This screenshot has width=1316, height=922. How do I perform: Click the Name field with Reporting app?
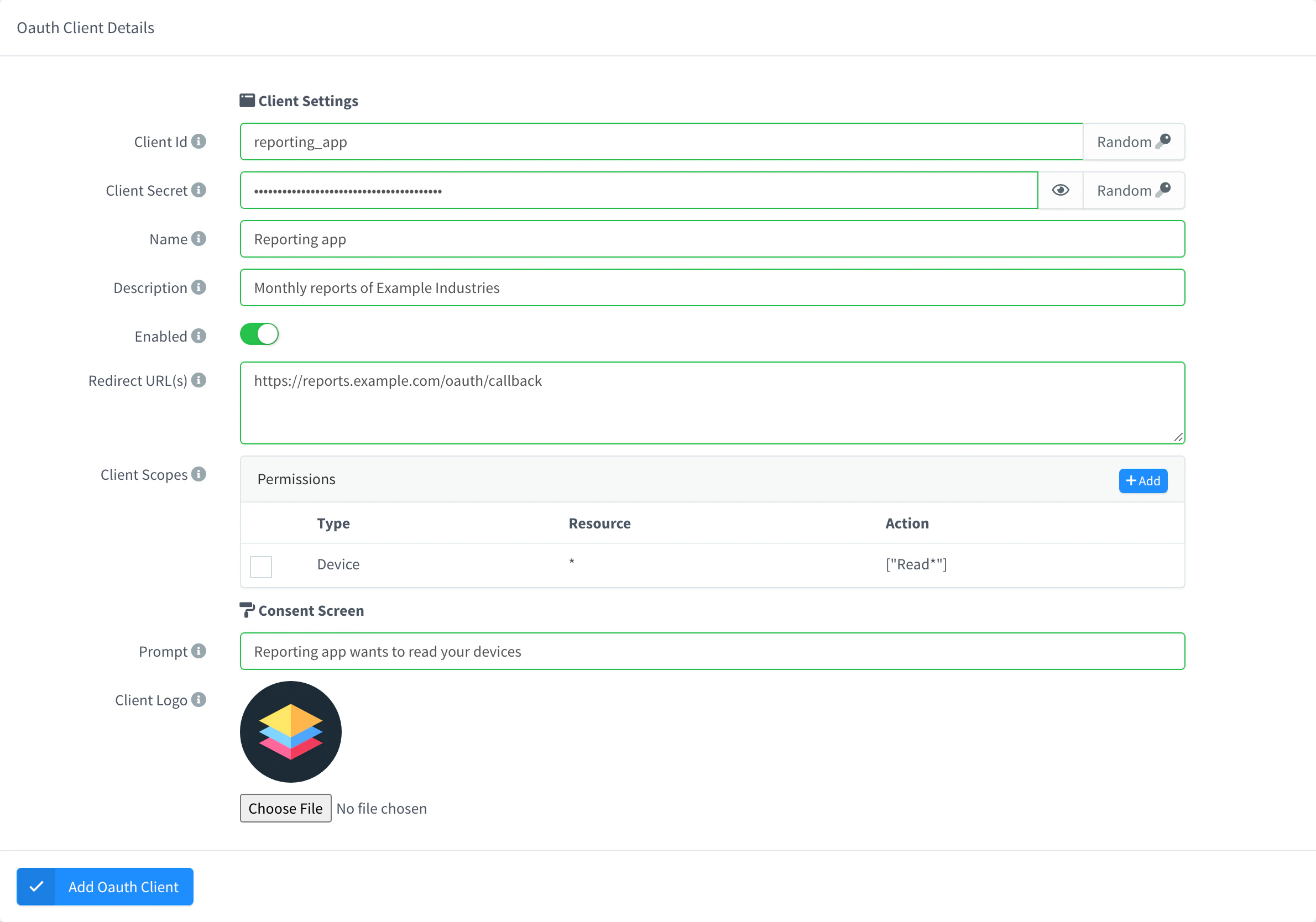tap(712, 239)
